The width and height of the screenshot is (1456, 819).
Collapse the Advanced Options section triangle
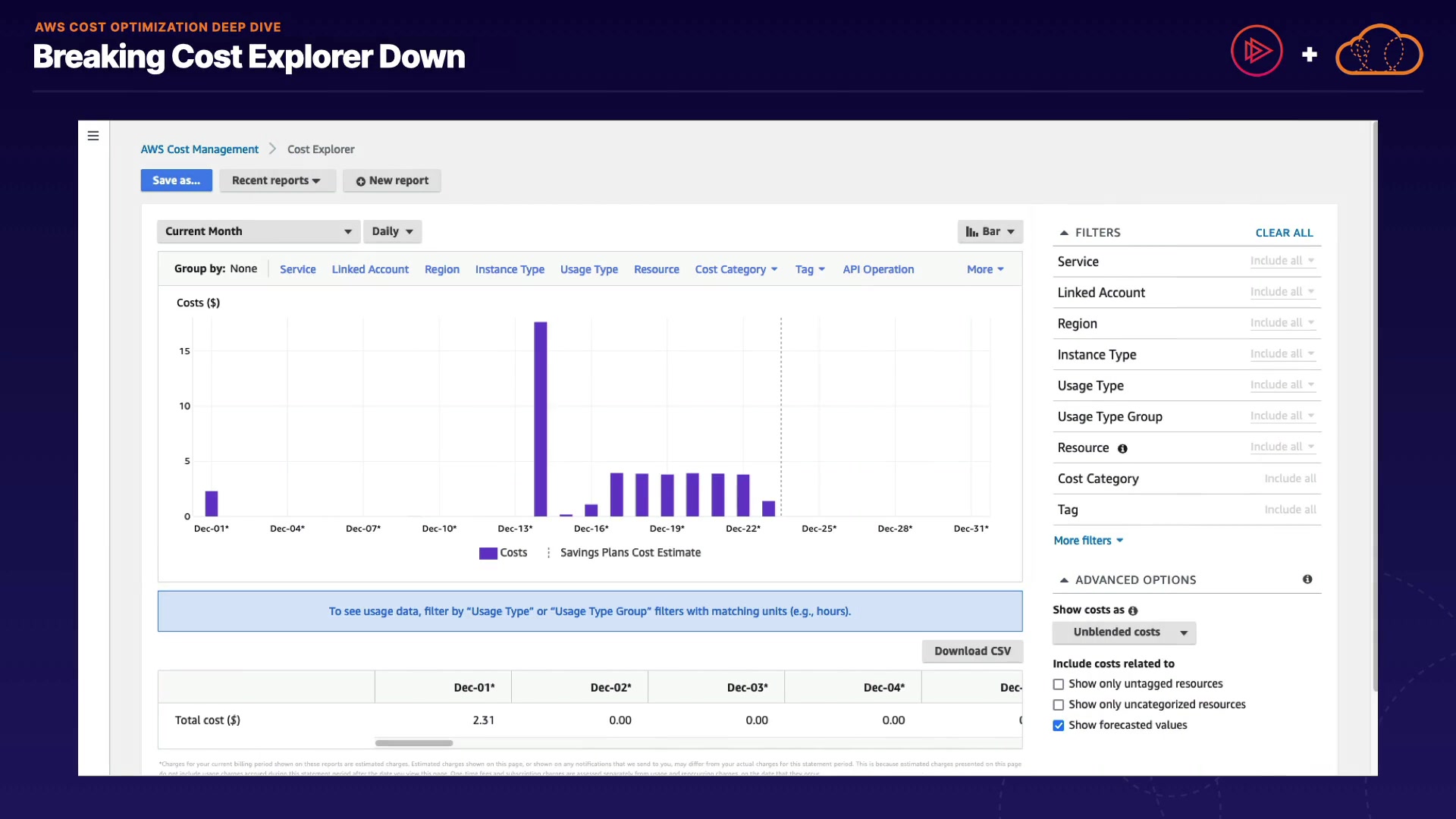(1064, 580)
